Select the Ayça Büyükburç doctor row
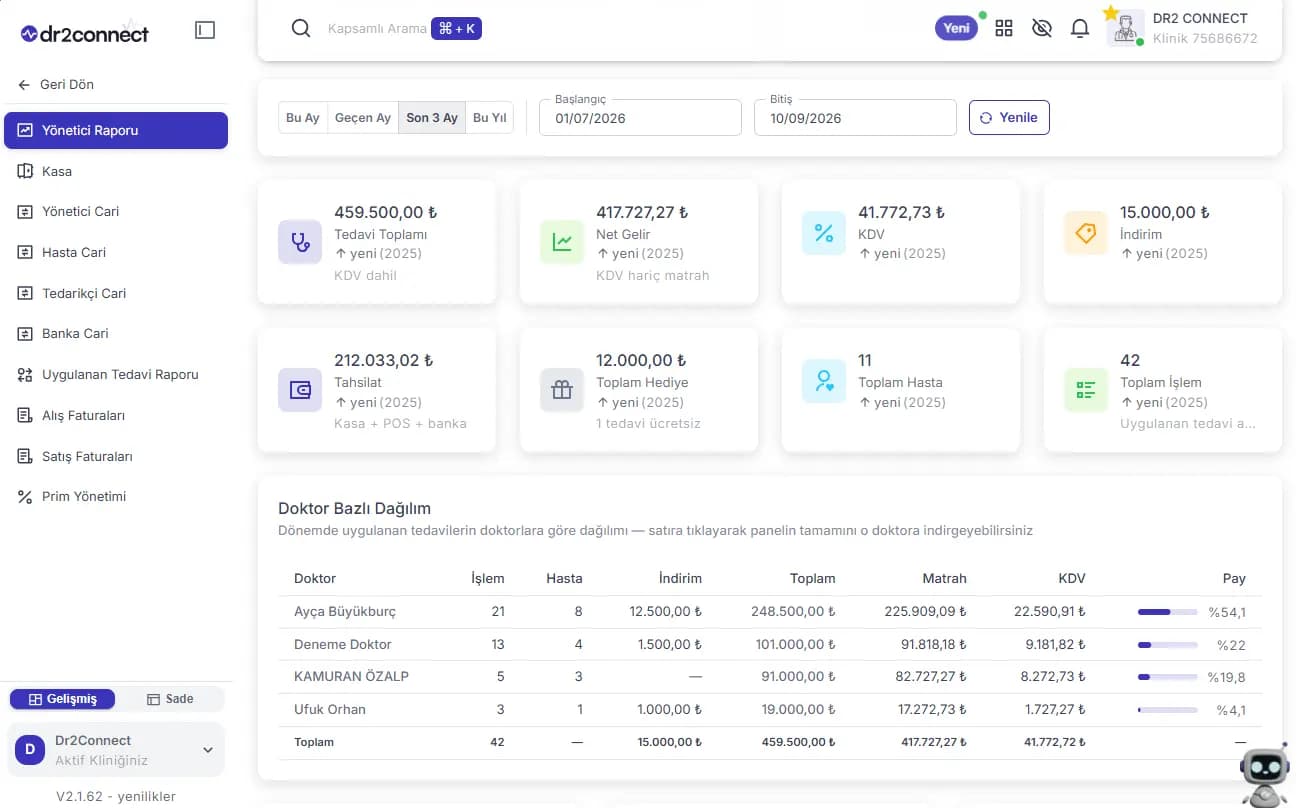Screen dimensions: 1302x808 coord(770,611)
